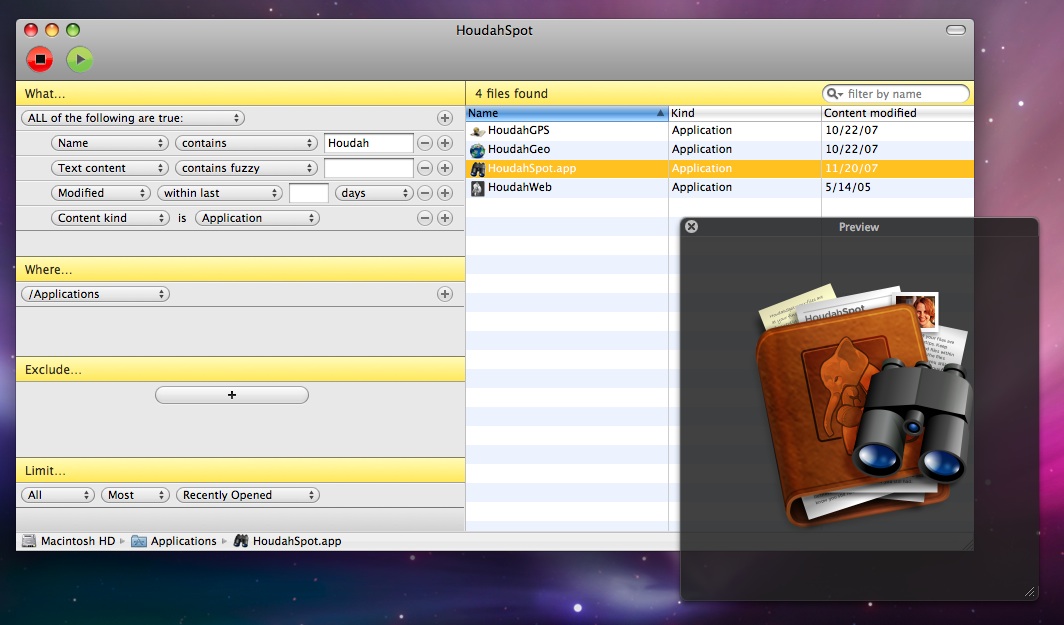Viewport: 1064px width, 625px height.
Task: Open the Modified attribute dropdown
Action: [x=100, y=193]
